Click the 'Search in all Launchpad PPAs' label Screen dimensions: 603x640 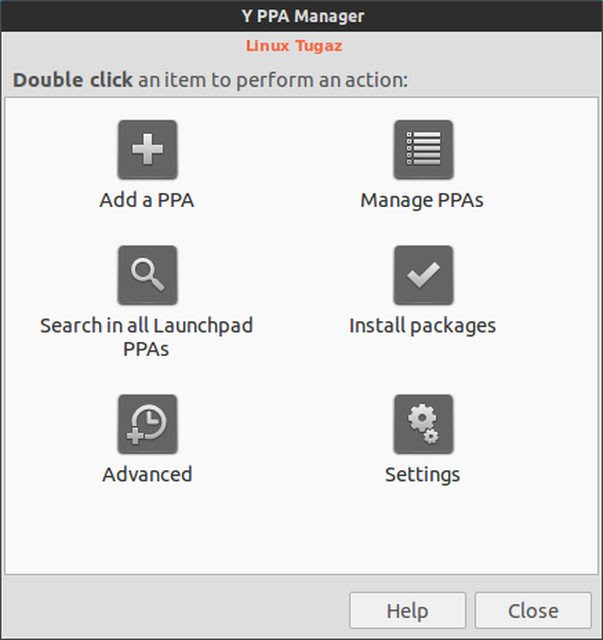coord(147,337)
